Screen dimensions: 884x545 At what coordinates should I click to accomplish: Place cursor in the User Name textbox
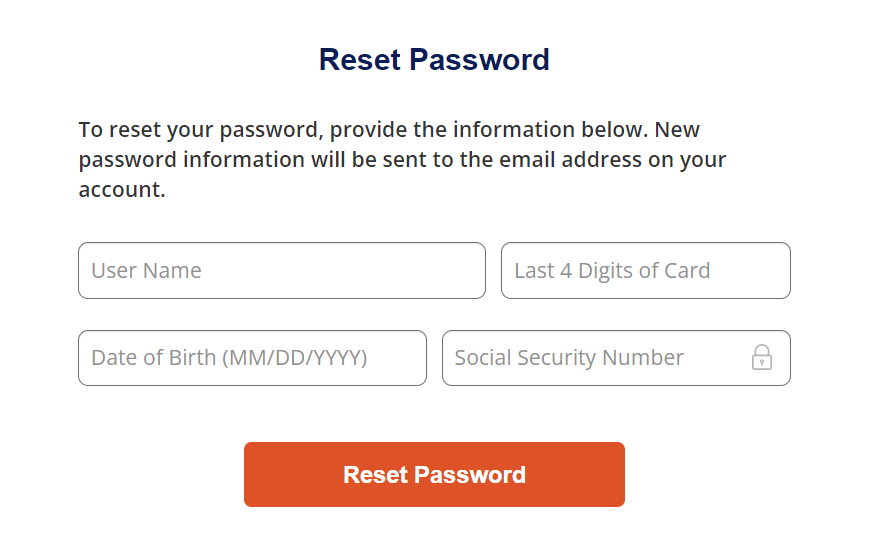coord(282,271)
